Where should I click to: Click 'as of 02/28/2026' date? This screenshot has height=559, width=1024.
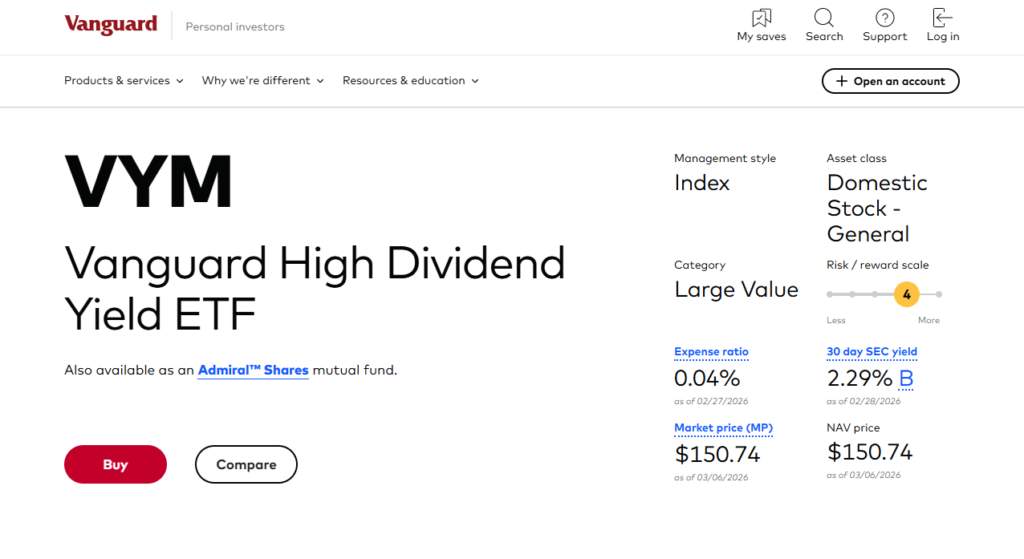pos(863,401)
